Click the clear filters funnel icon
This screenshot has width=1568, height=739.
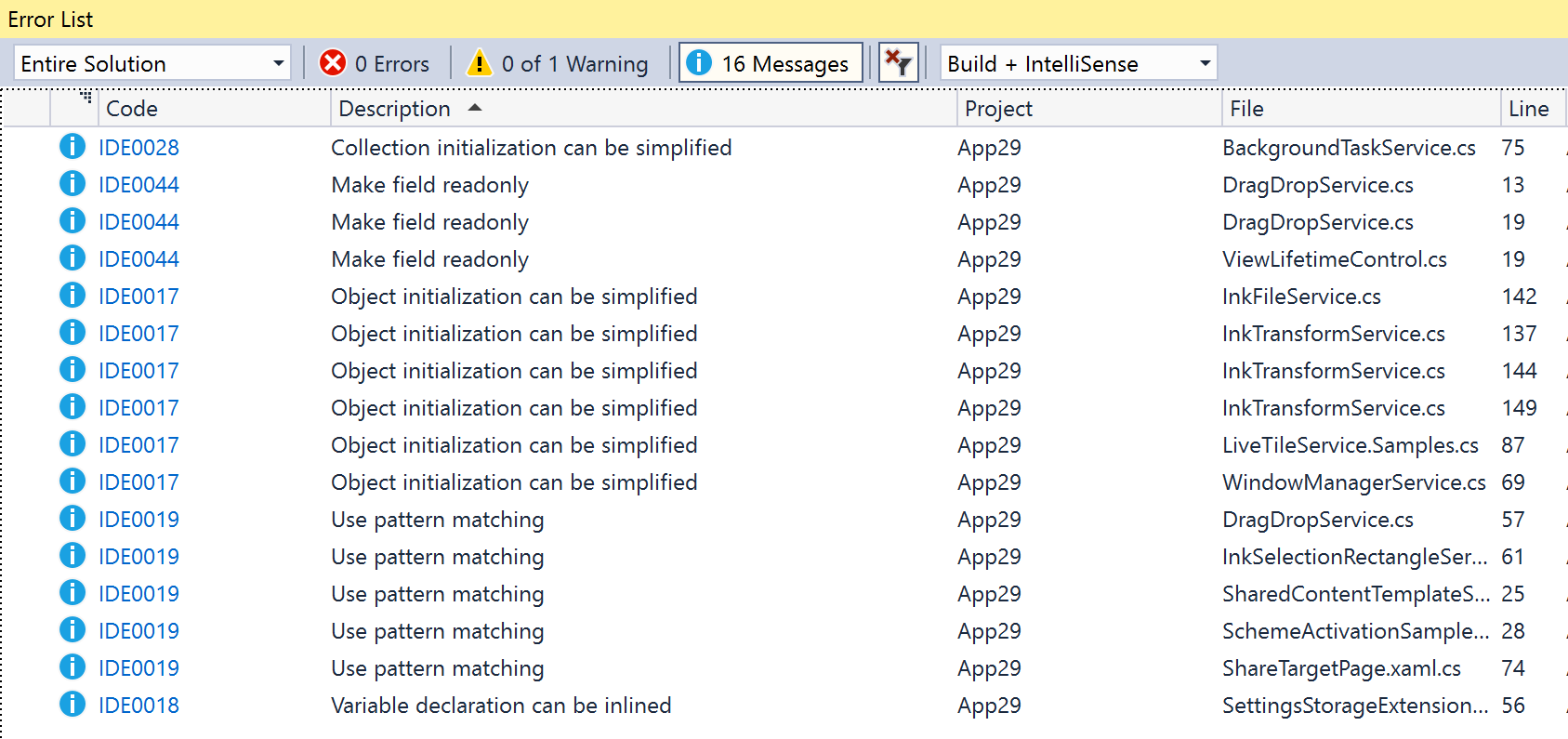click(898, 63)
